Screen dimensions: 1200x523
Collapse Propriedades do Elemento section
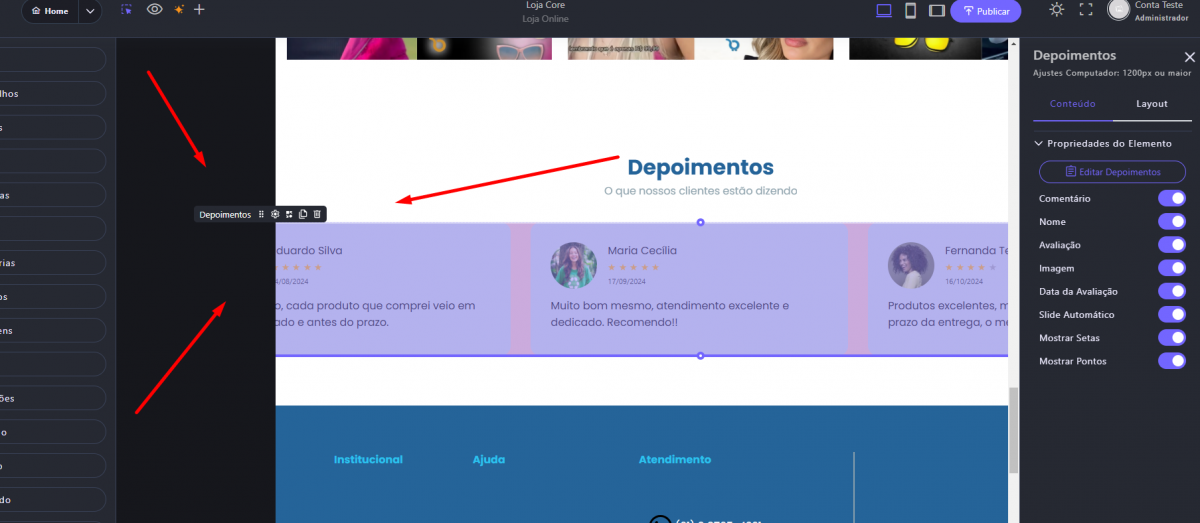[1038, 144]
